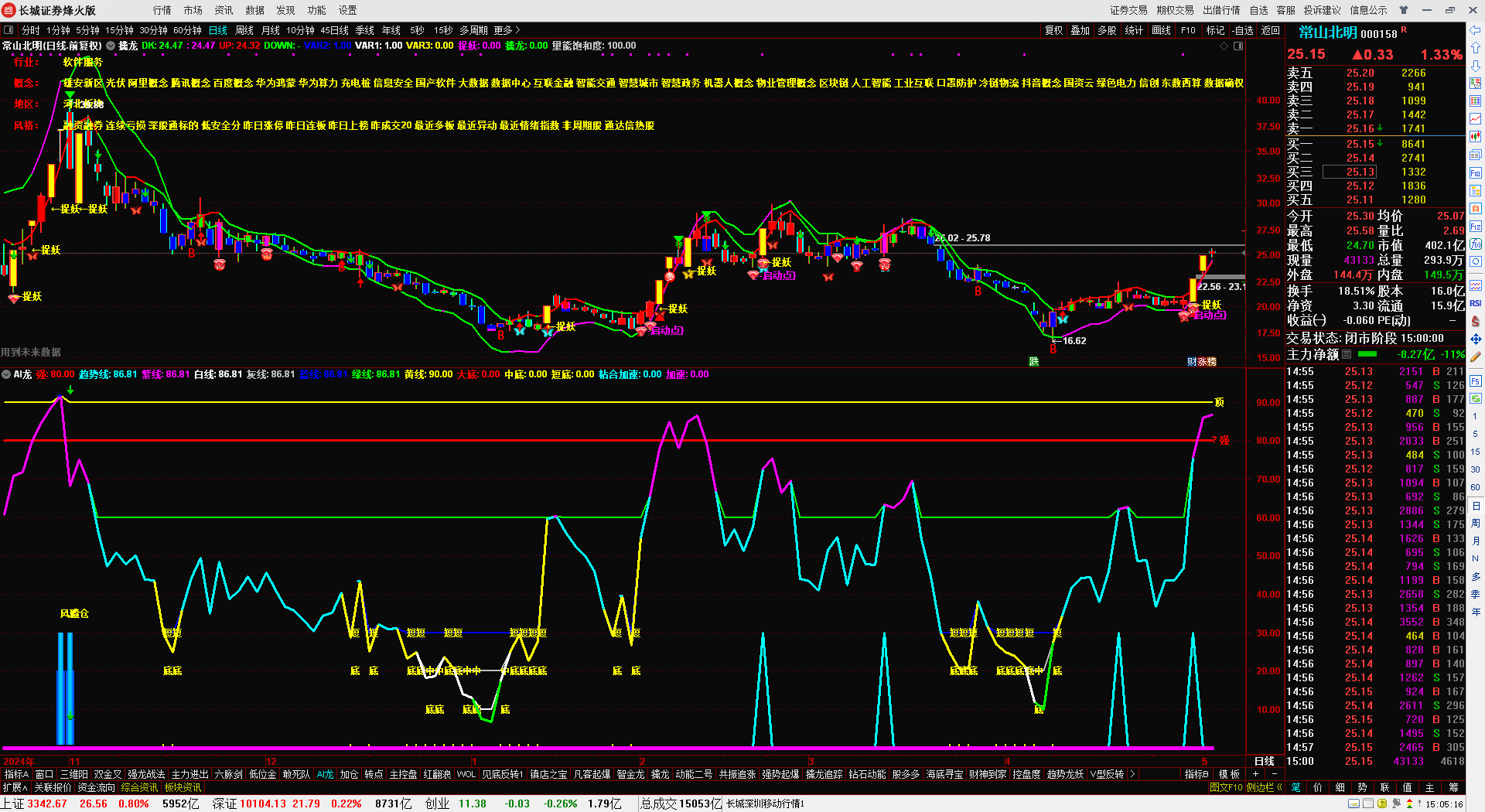1485x812 pixels.
Task: Expand the 扩展 panel arrow at bottom left
Action: (x=15, y=787)
